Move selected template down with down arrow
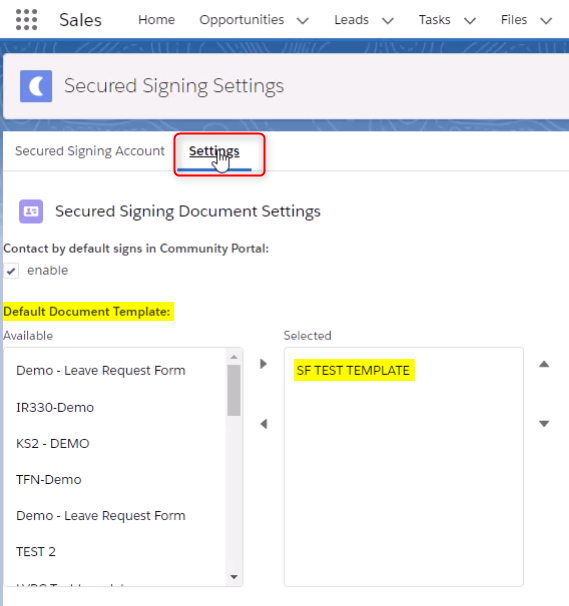The image size is (569, 606). click(x=544, y=424)
